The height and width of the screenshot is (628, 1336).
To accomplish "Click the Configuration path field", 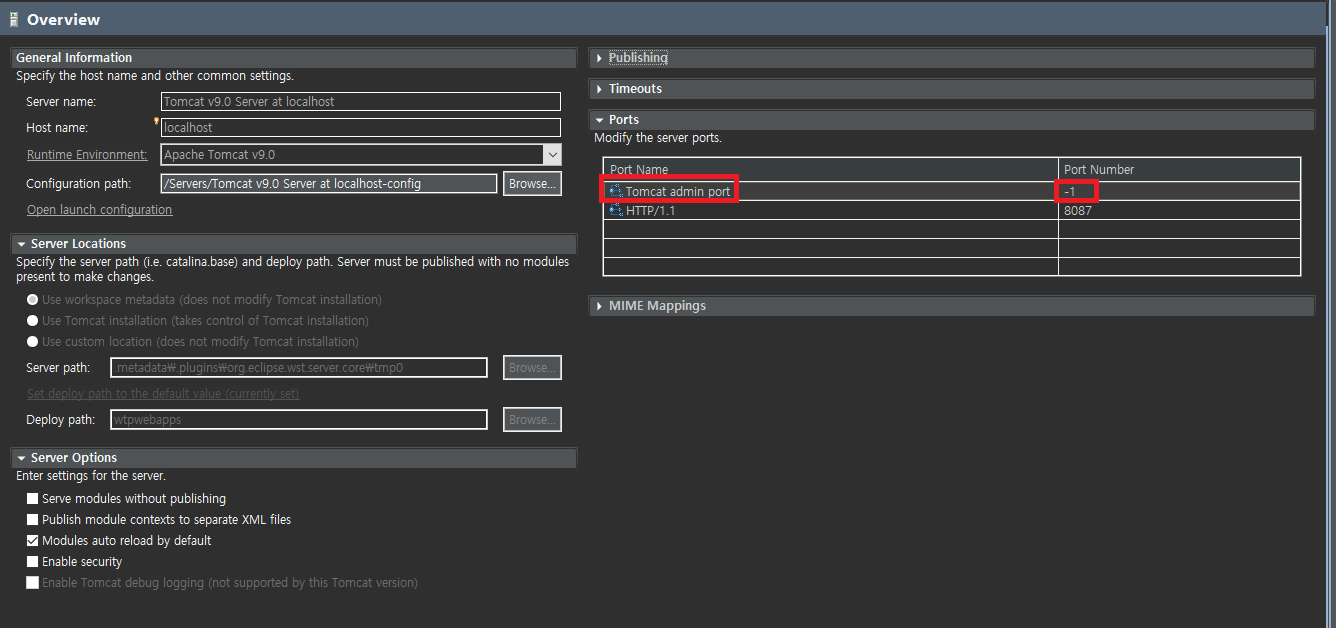I will [329, 184].
